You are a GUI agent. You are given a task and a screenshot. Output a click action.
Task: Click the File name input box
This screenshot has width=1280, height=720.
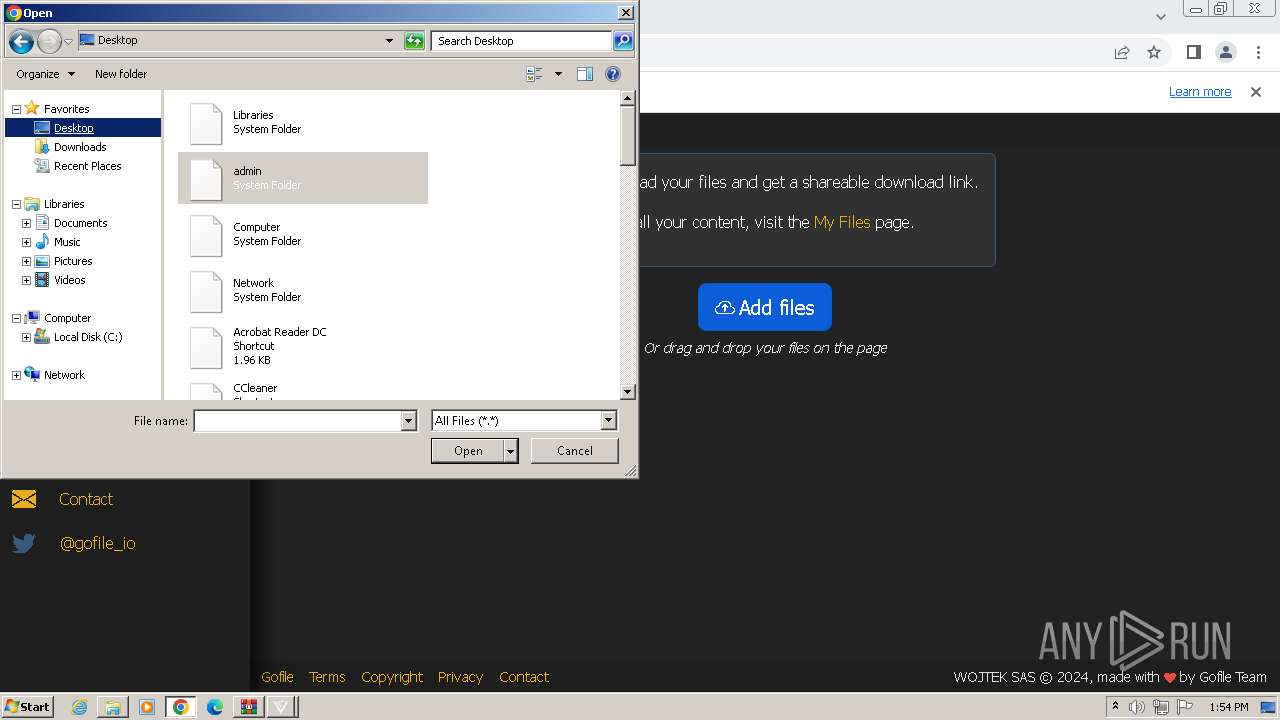(297, 421)
